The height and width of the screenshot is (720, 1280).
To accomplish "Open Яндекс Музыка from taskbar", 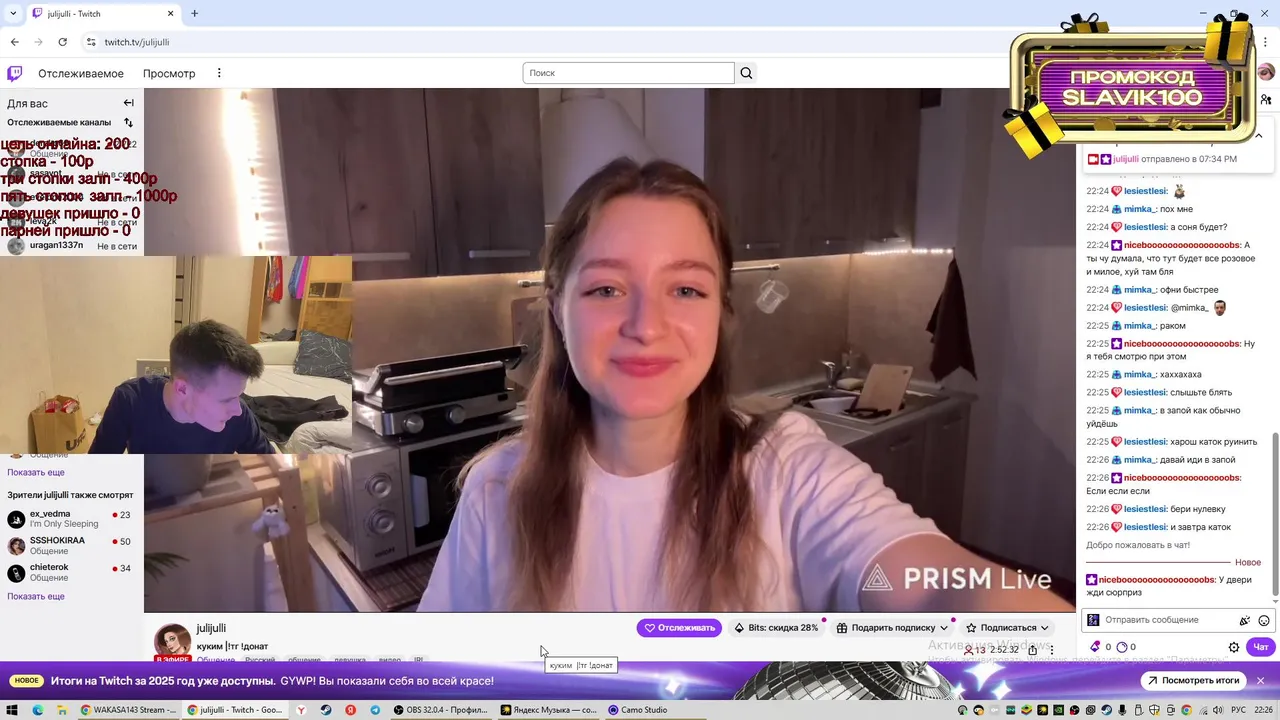I will pos(548,710).
